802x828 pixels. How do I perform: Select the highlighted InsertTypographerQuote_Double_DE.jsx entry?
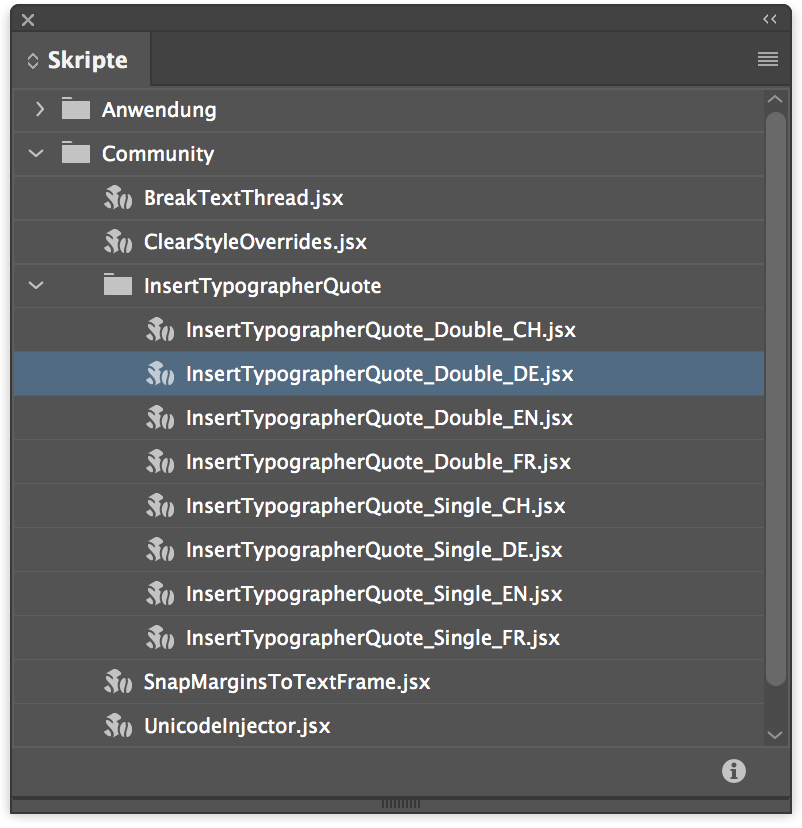coord(380,373)
